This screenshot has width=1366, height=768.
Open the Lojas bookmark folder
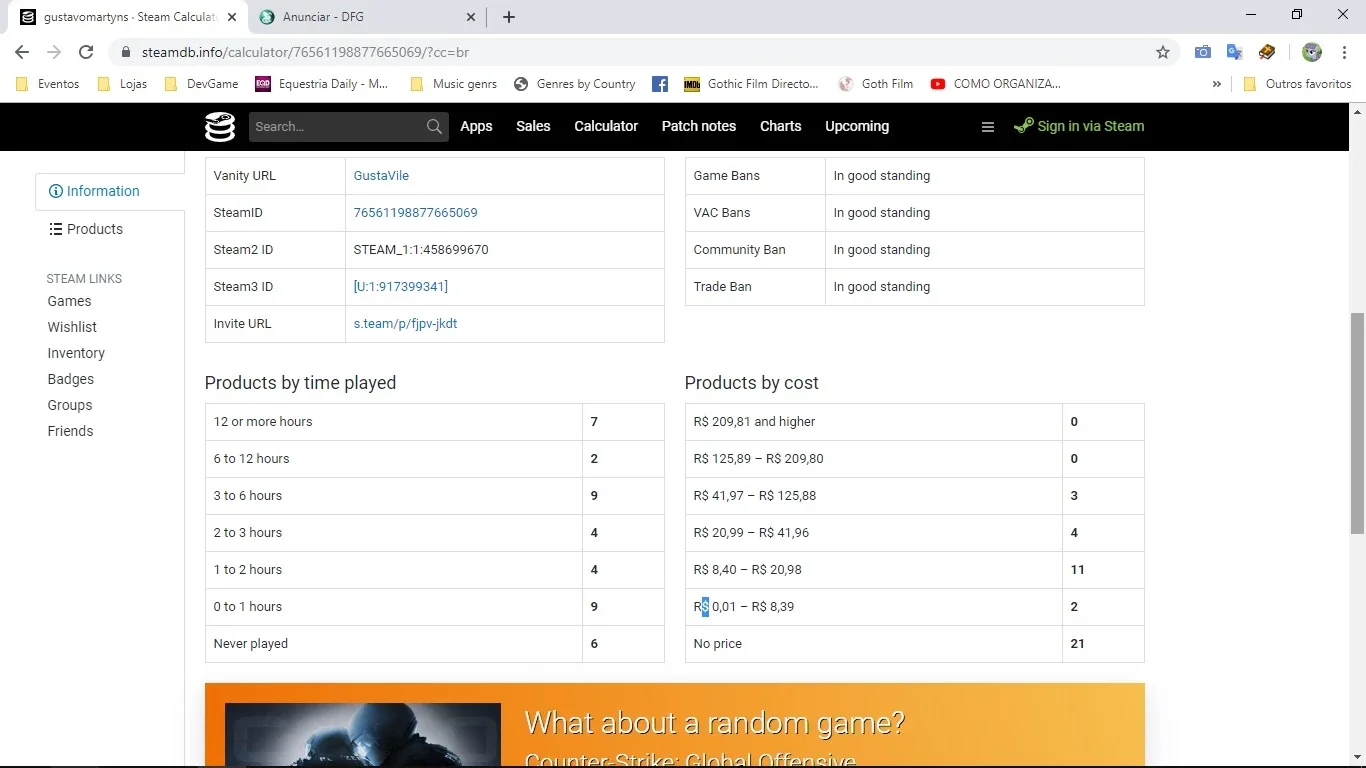point(122,84)
